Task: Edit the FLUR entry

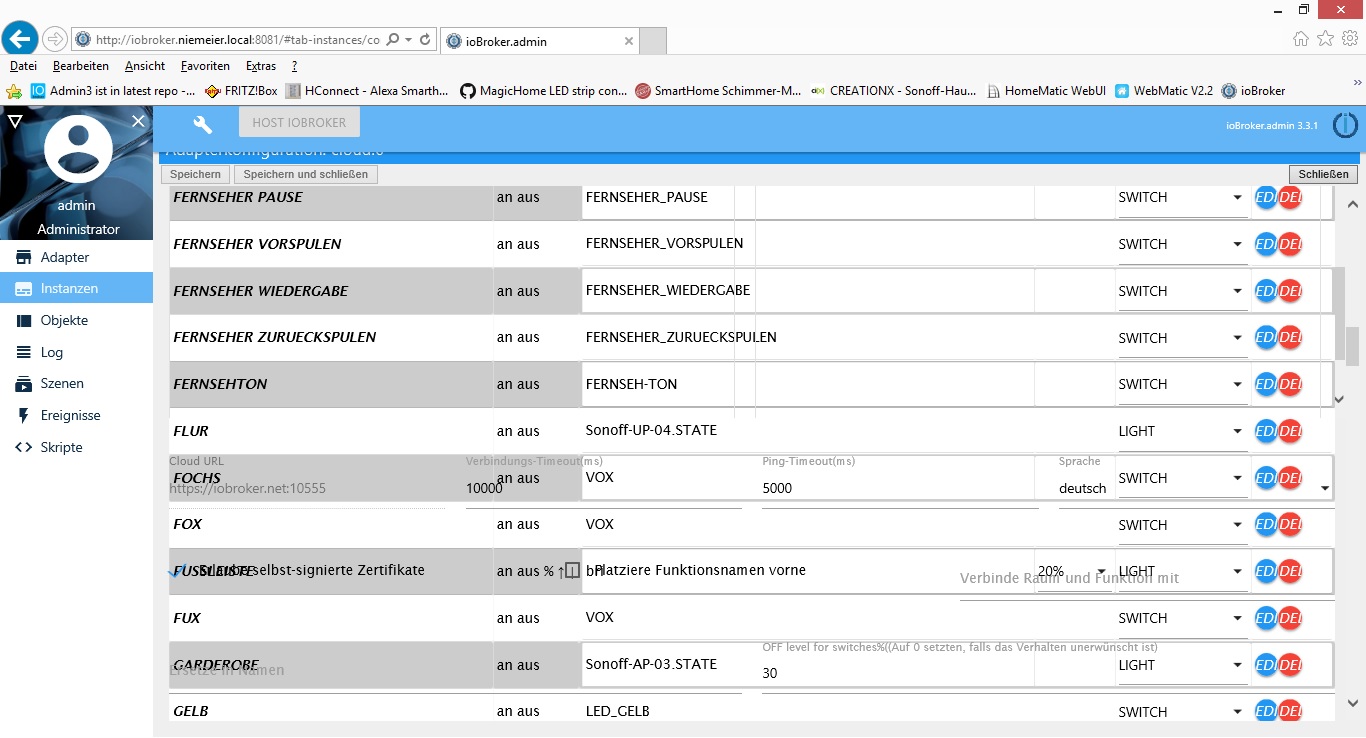Action: (1266, 431)
